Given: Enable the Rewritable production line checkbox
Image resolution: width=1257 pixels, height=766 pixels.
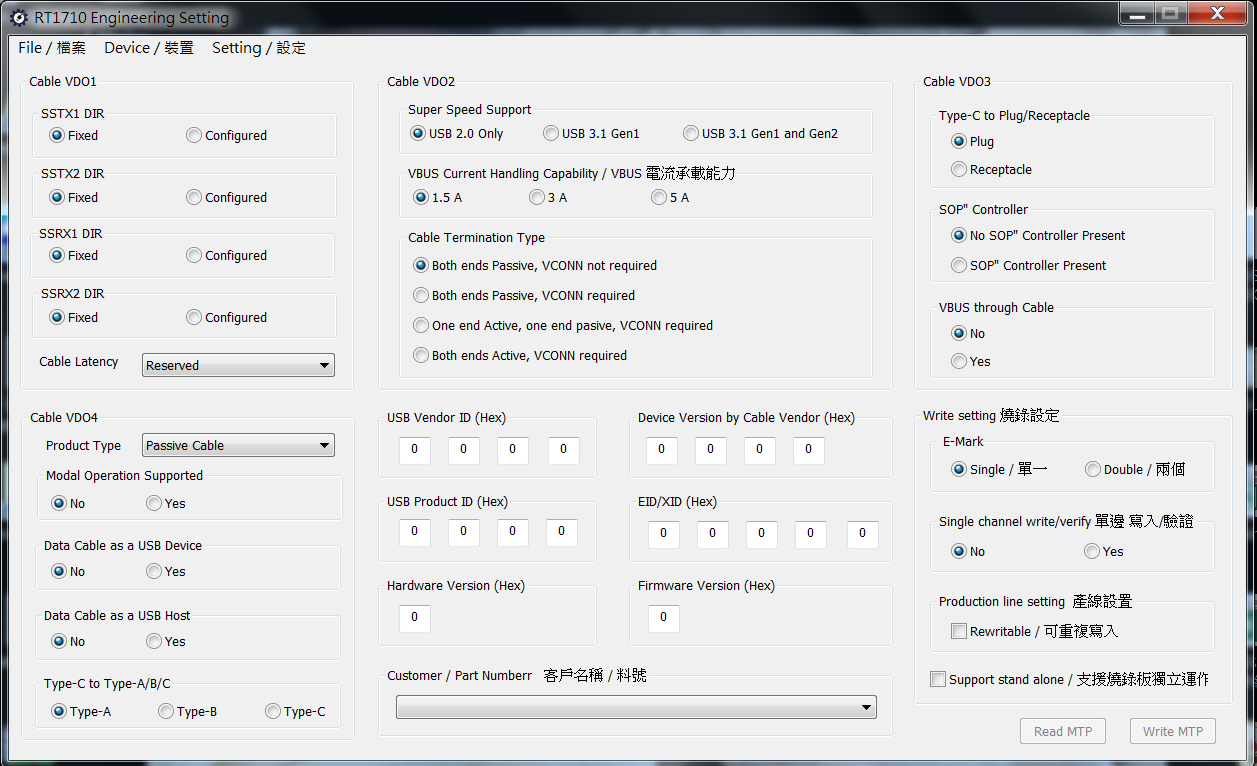Looking at the screenshot, I should [959, 632].
